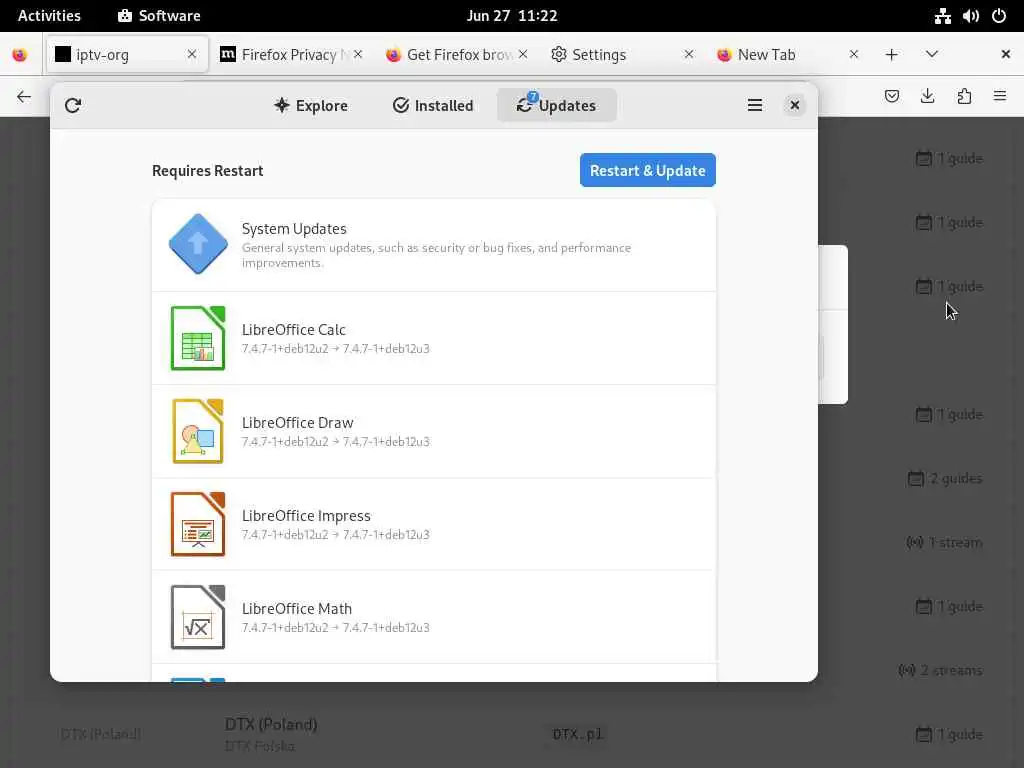1024x768 pixels.
Task: Click the DTX.pl id in Firefox page
Action: [577, 734]
